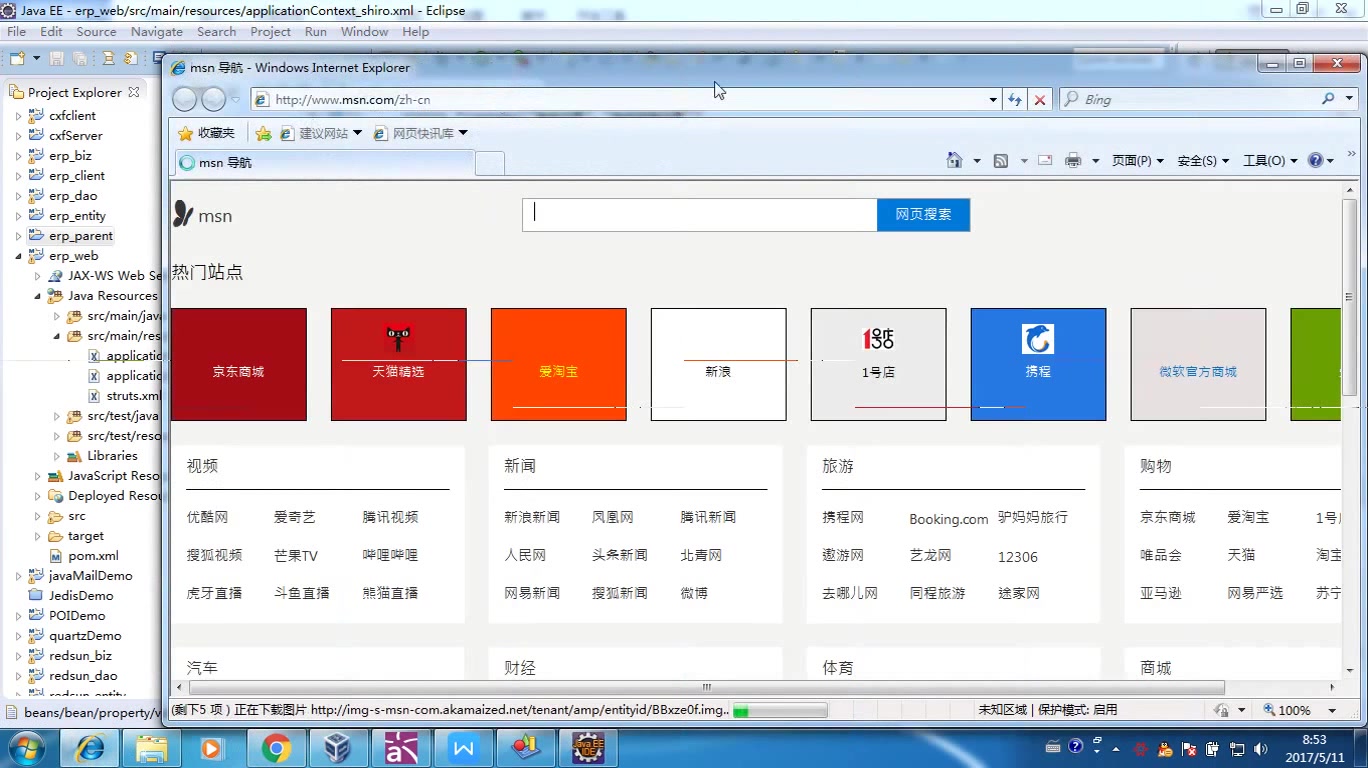Viewport: 1368px width, 768px height.
Task: Expand the erp_biz project in Project Explorer
Action: tap(18, 156)
